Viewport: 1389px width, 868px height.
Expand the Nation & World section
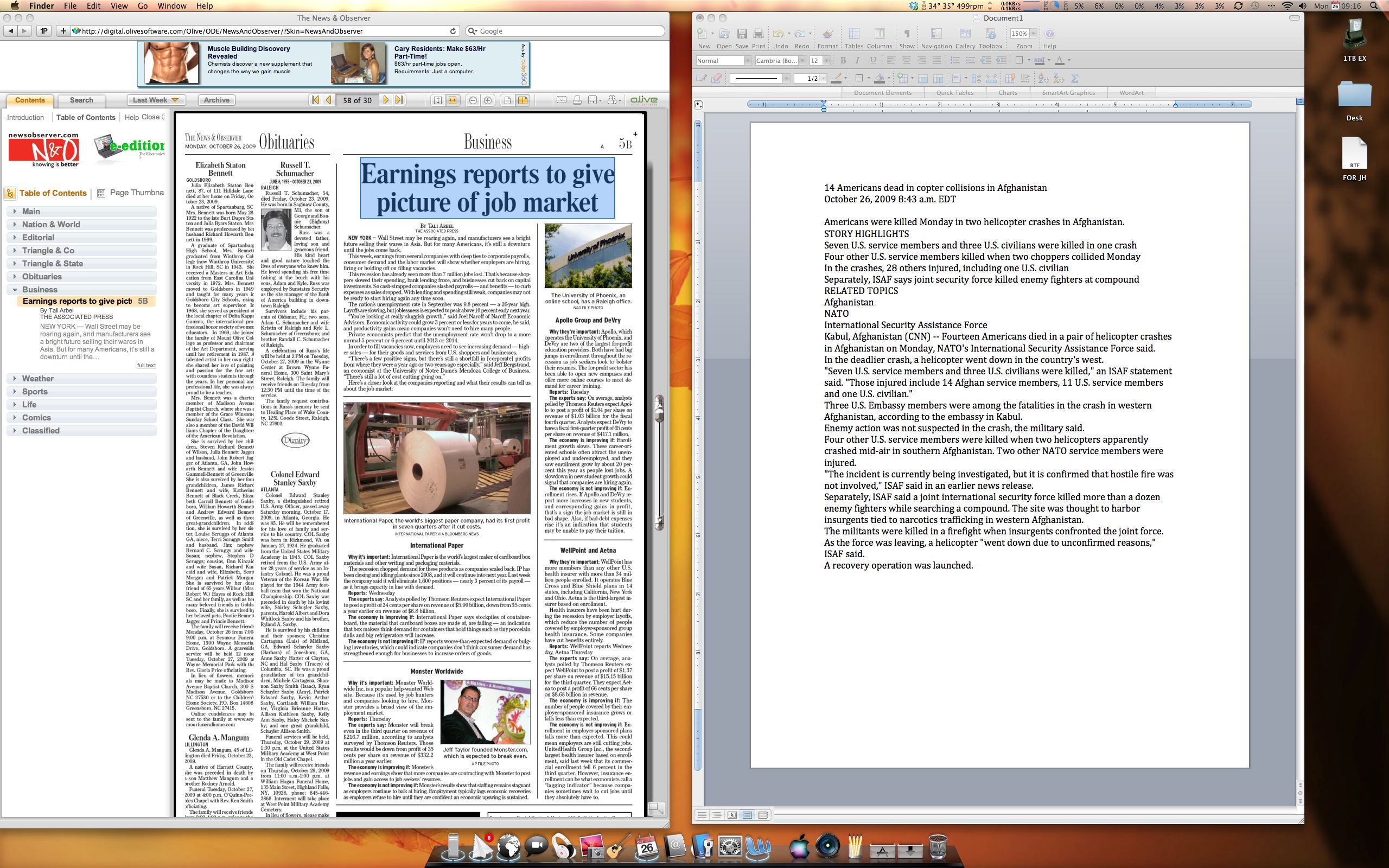tap(81, 225)
